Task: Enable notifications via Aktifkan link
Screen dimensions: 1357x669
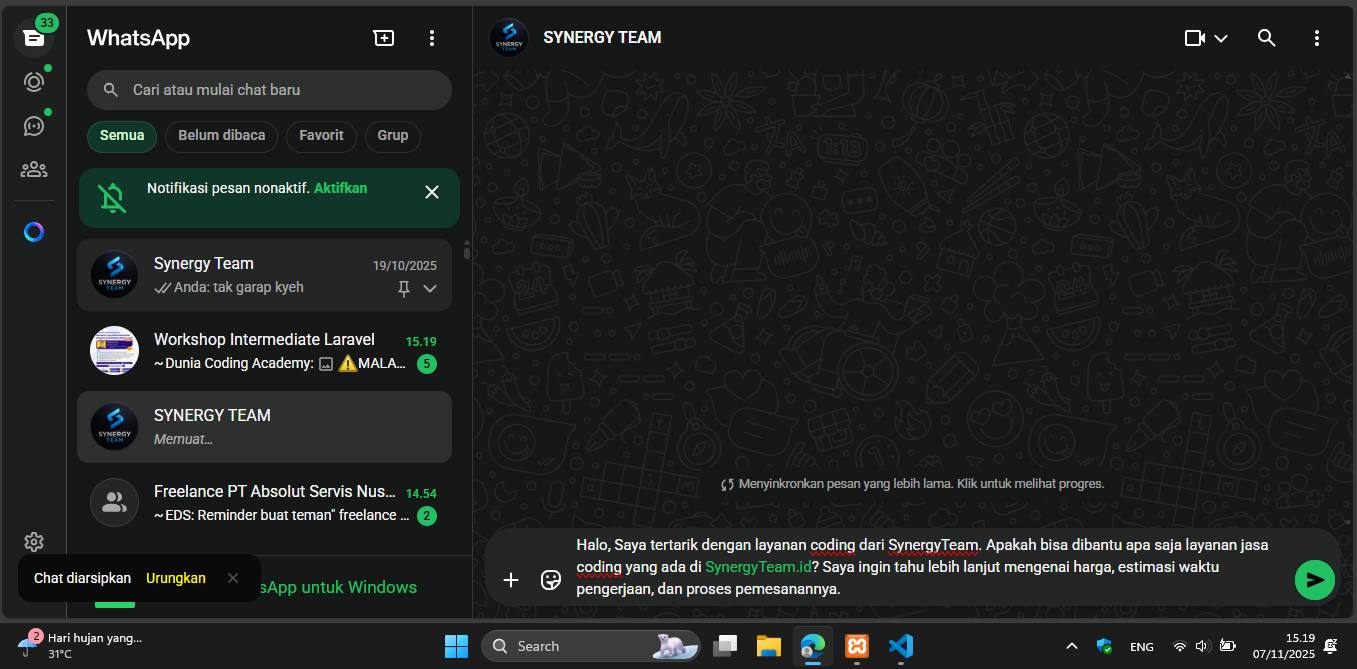Action: [340, 188]
